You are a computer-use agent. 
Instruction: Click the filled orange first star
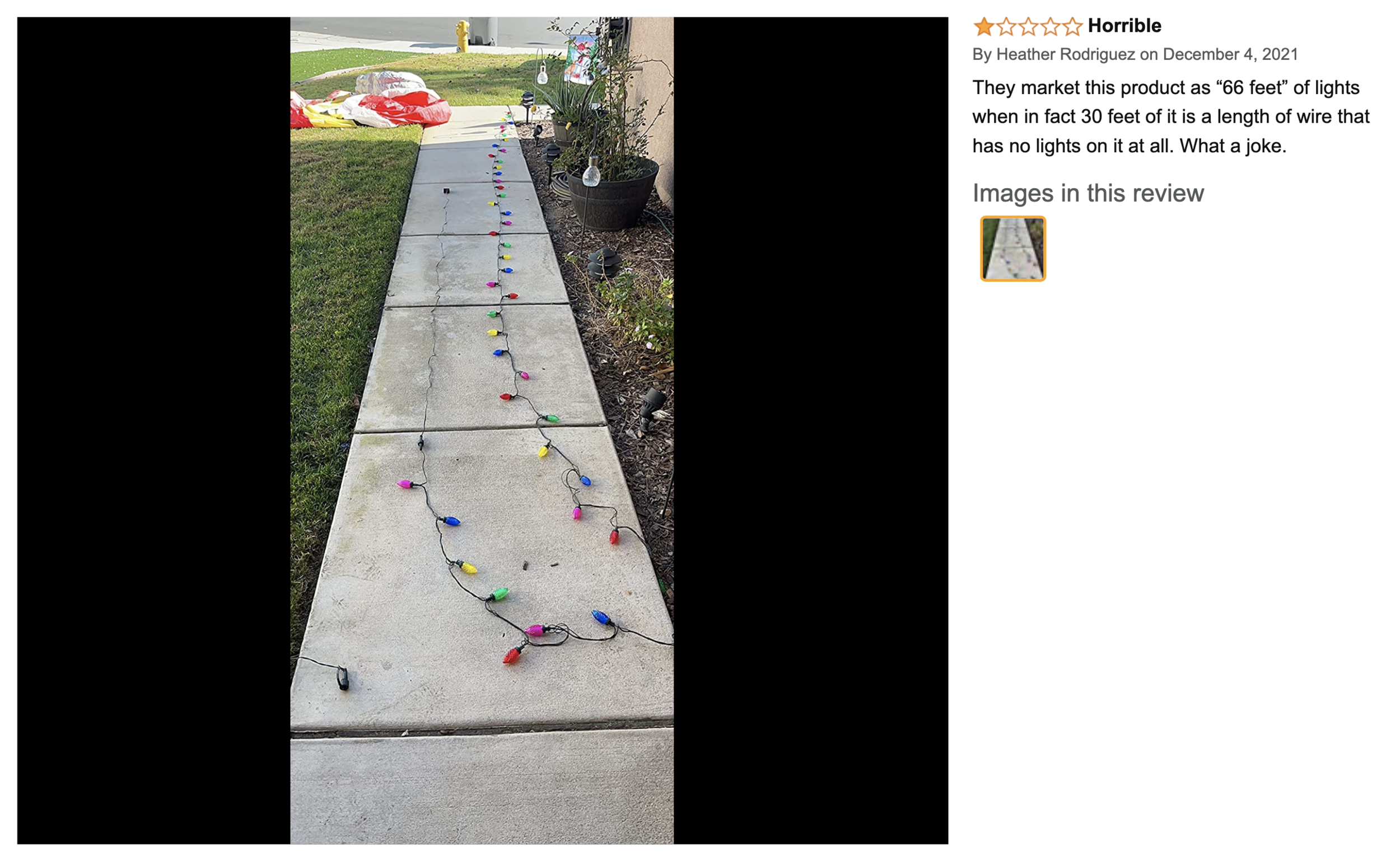coord(983,26)
